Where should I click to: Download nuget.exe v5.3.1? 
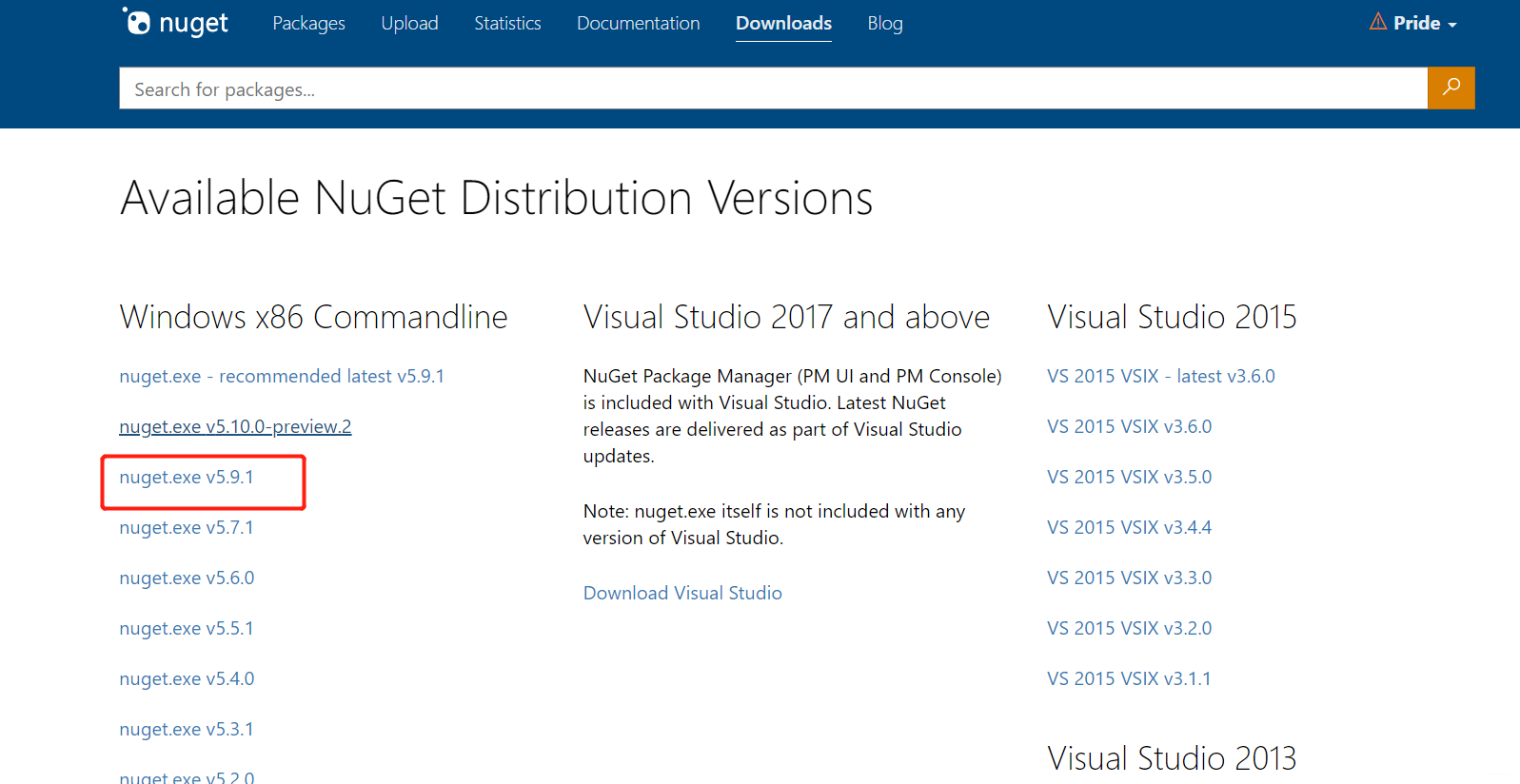(x=187, y=729)
